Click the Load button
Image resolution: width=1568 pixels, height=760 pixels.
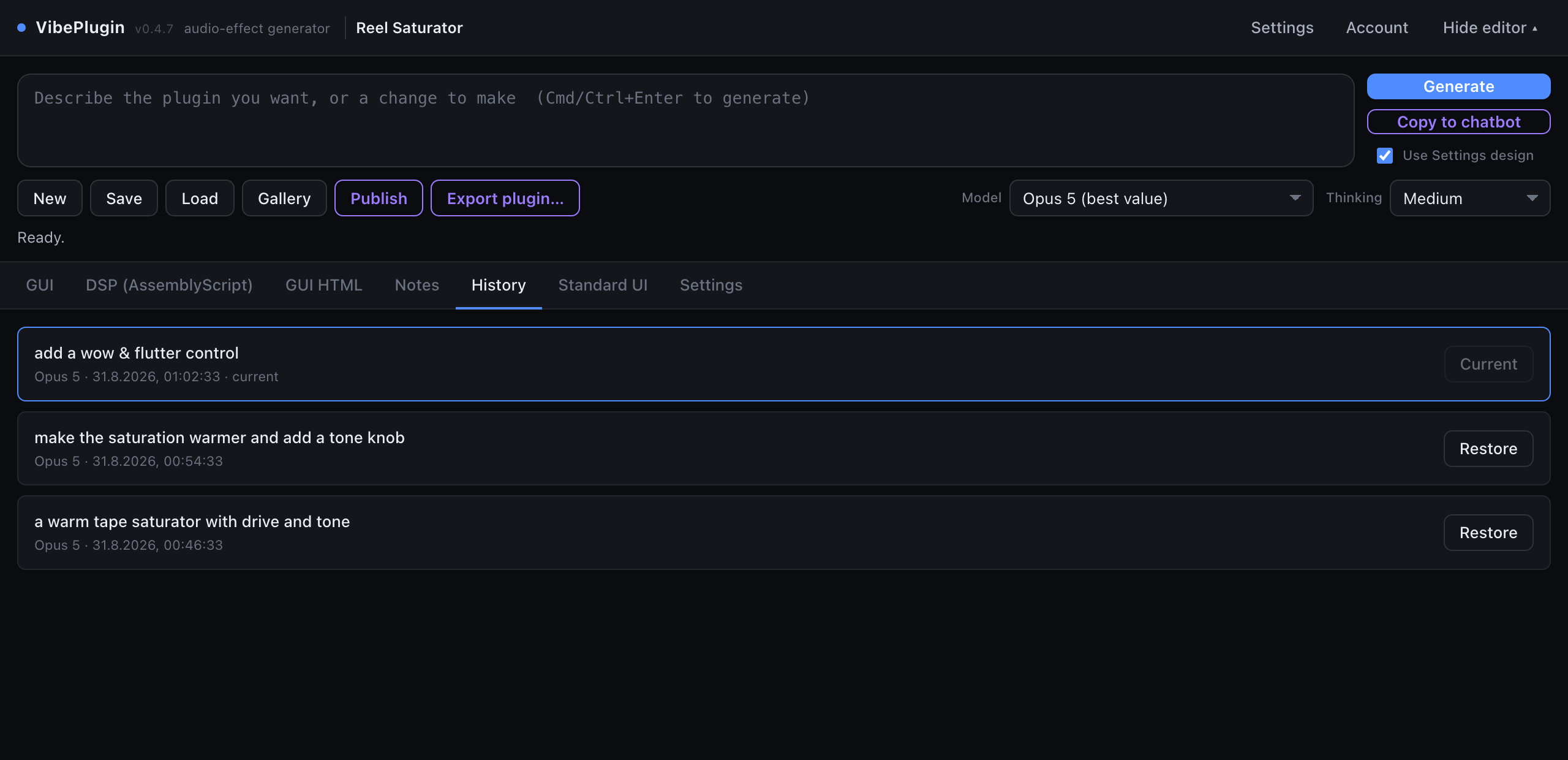(200, 198)
